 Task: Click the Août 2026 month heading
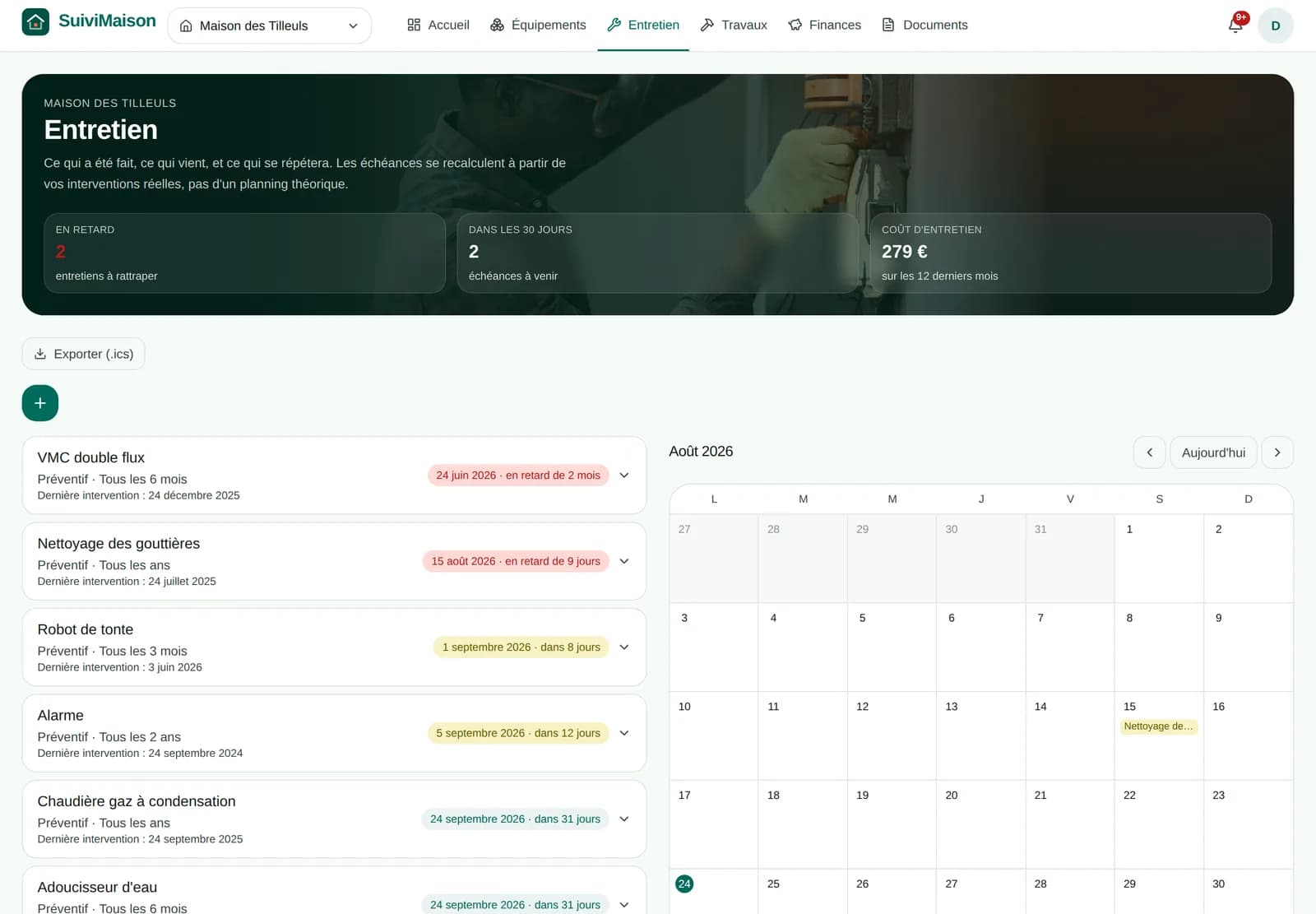(701, 452)
